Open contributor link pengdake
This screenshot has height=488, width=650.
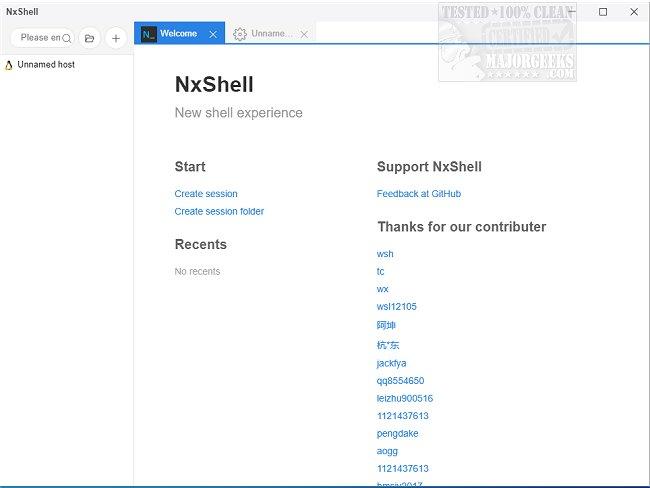(x=397, y=434)
